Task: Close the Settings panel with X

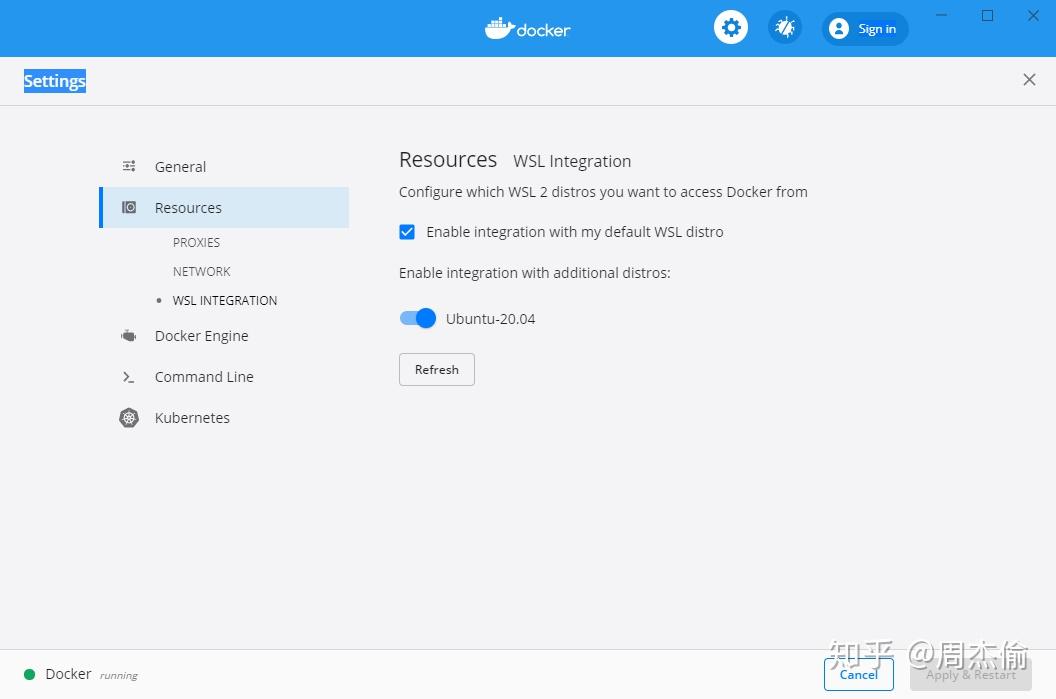Action: click(x=1029, y=80)
